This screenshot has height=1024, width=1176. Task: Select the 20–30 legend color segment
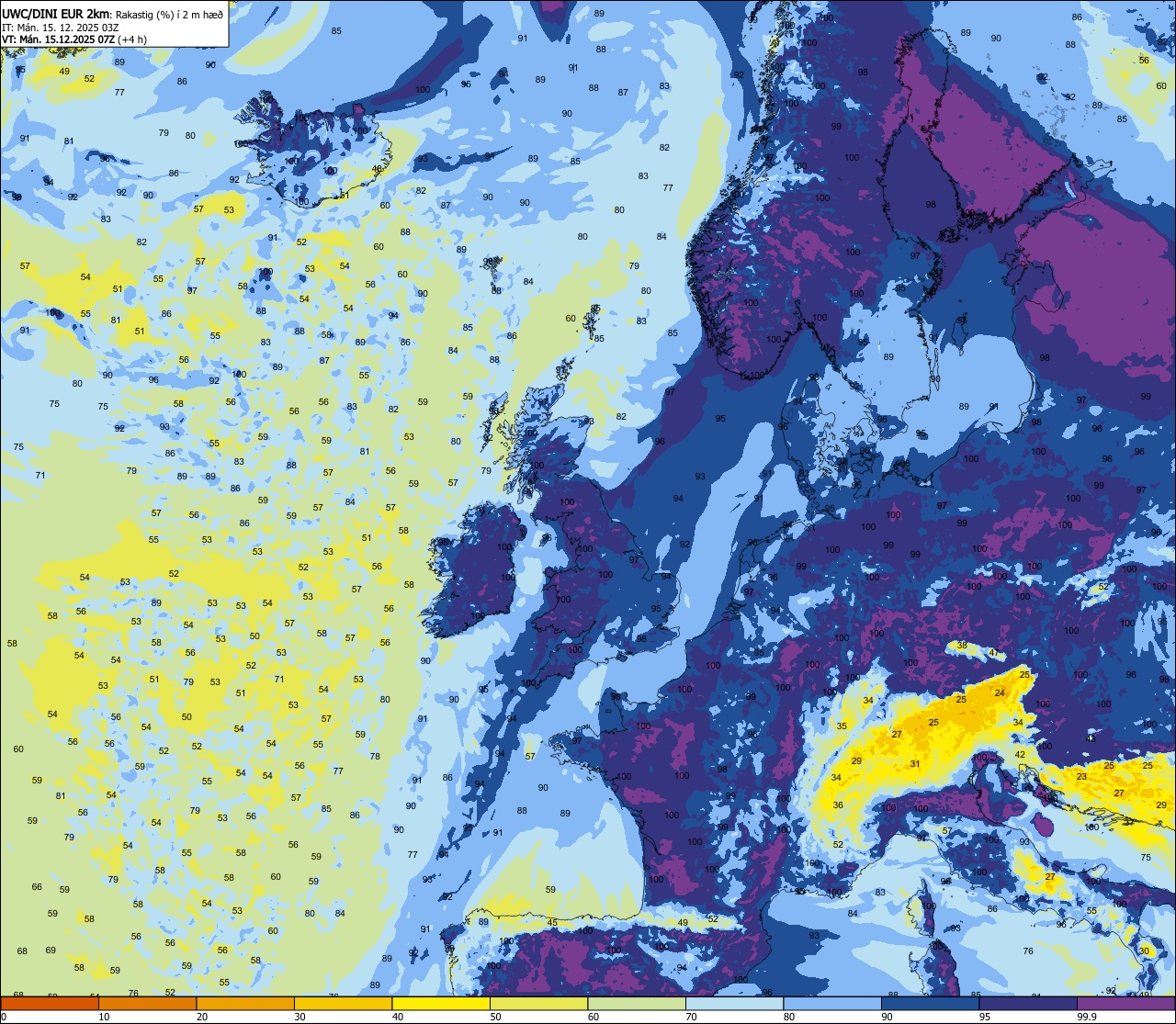pos(245,1003)
